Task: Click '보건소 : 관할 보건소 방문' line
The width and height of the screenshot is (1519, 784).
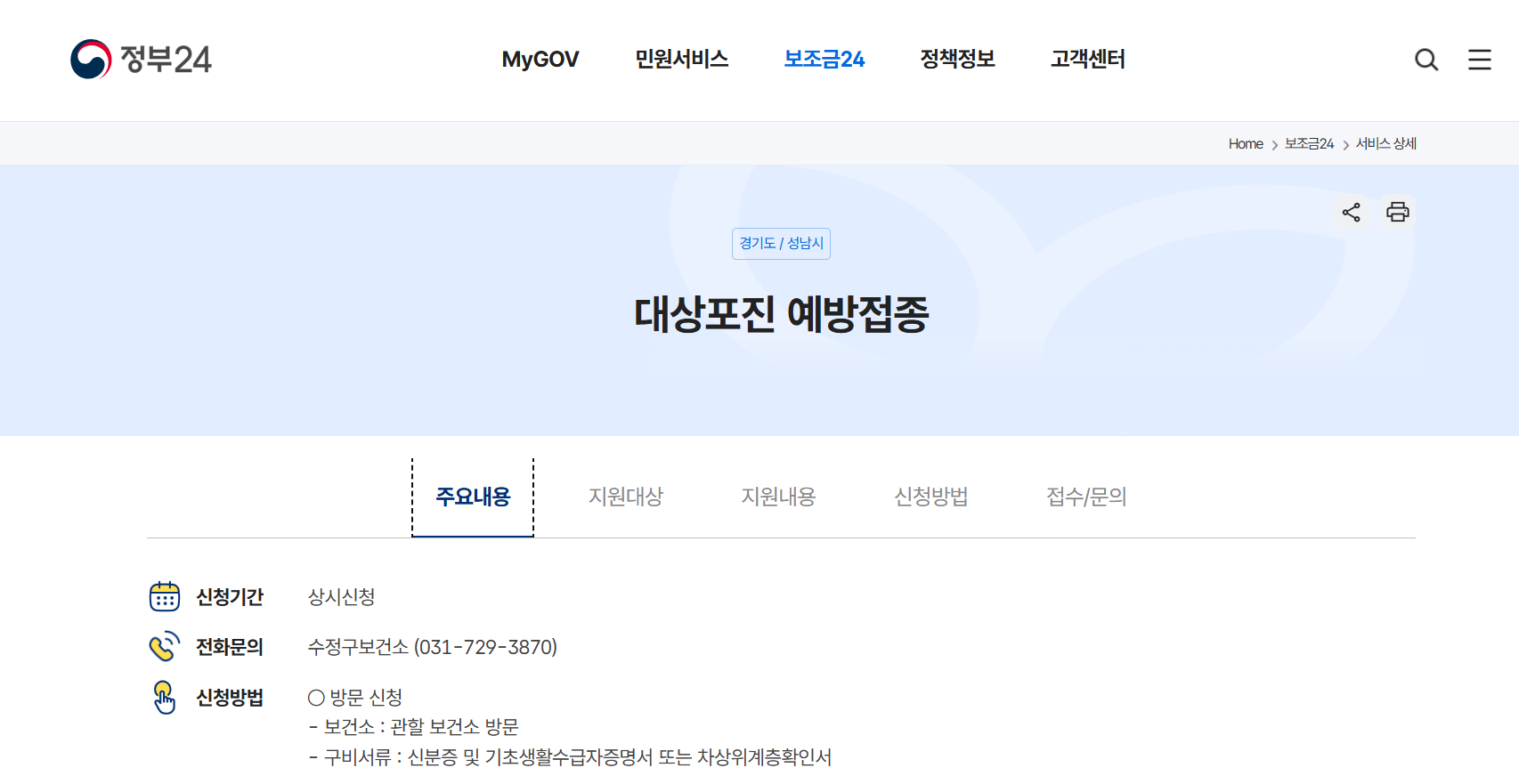Action: [x=414, y=727]
